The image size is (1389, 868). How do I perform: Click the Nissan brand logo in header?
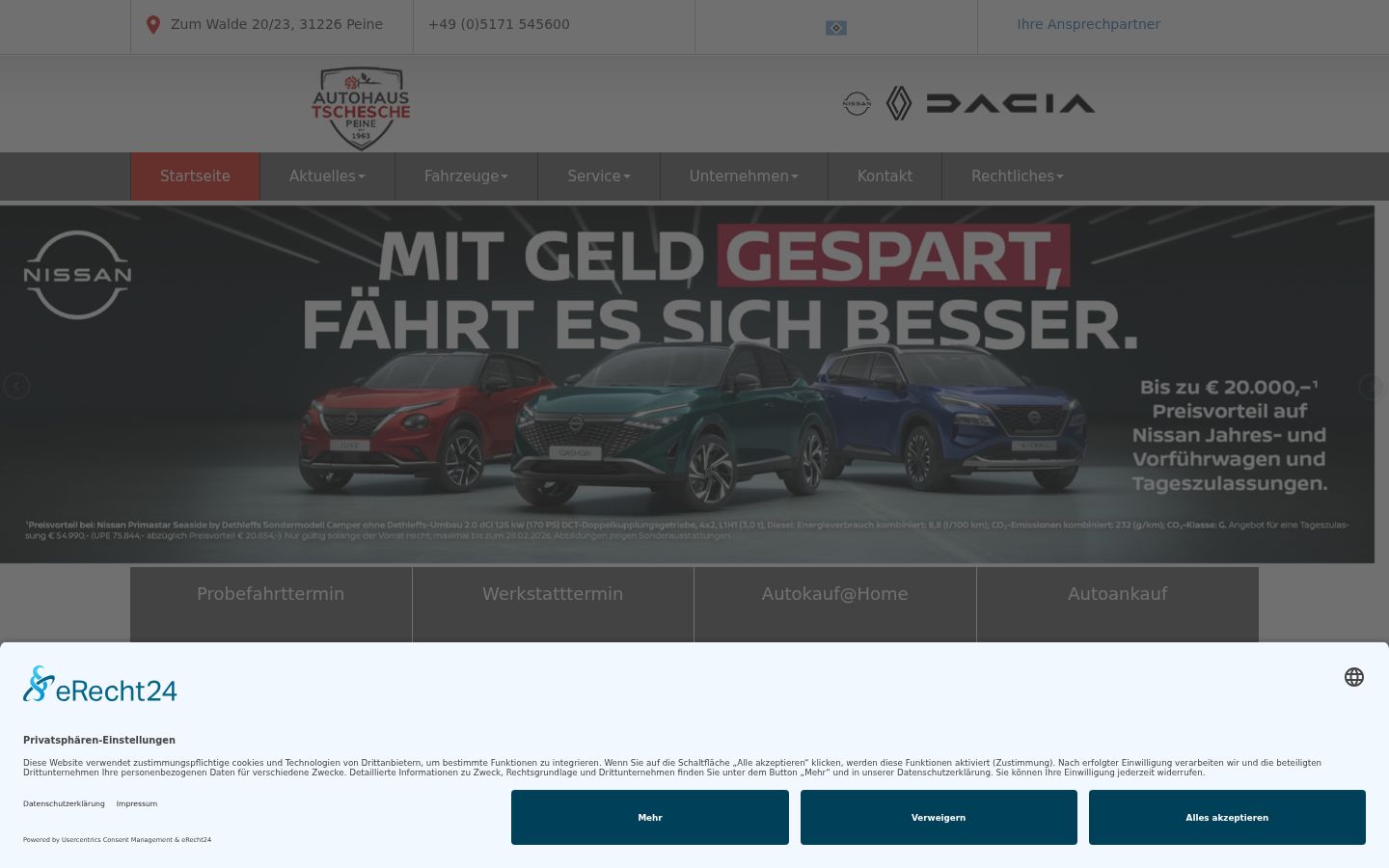click(x=857, y=103)
